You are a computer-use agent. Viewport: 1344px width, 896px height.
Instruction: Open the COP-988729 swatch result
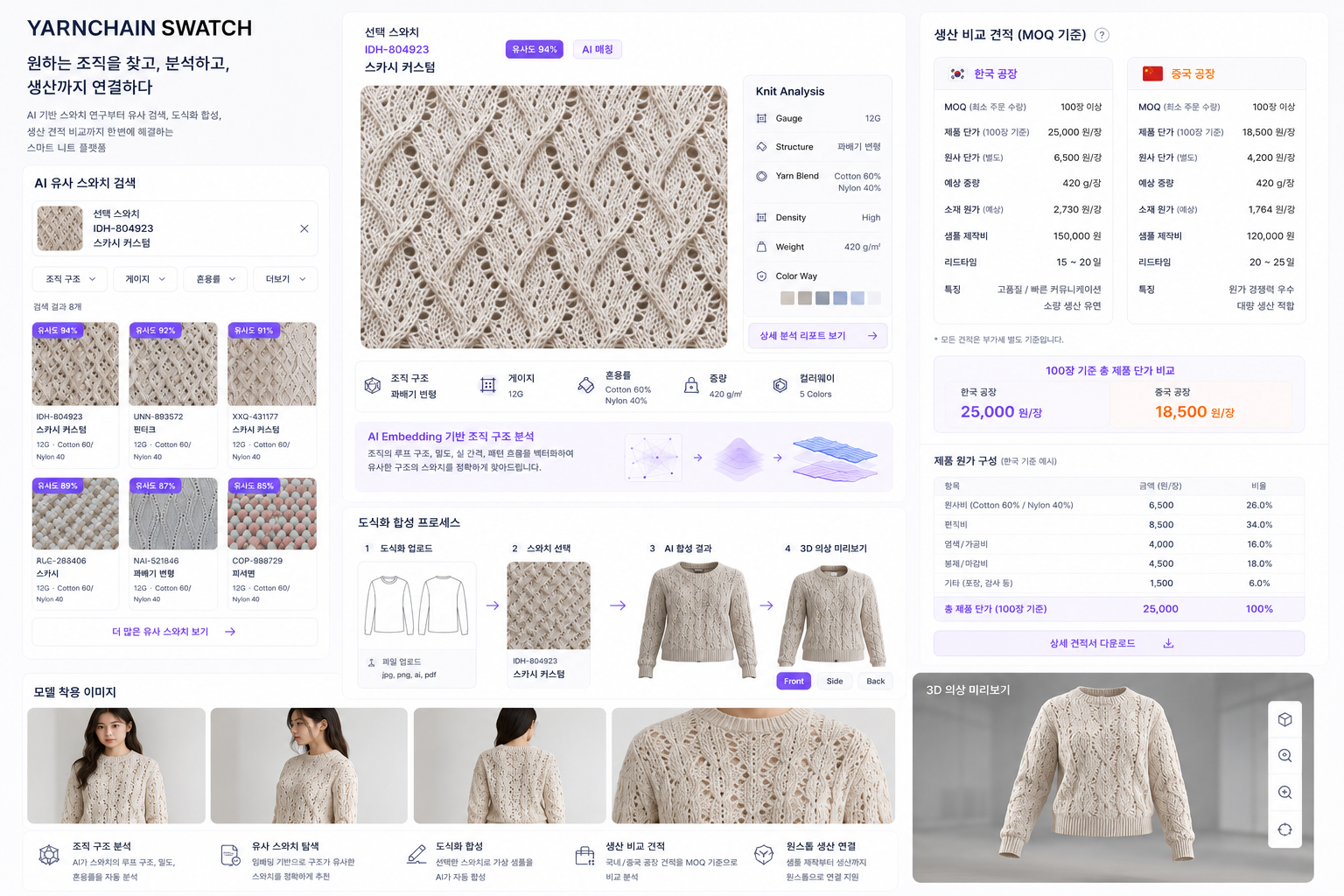point(272,542)
